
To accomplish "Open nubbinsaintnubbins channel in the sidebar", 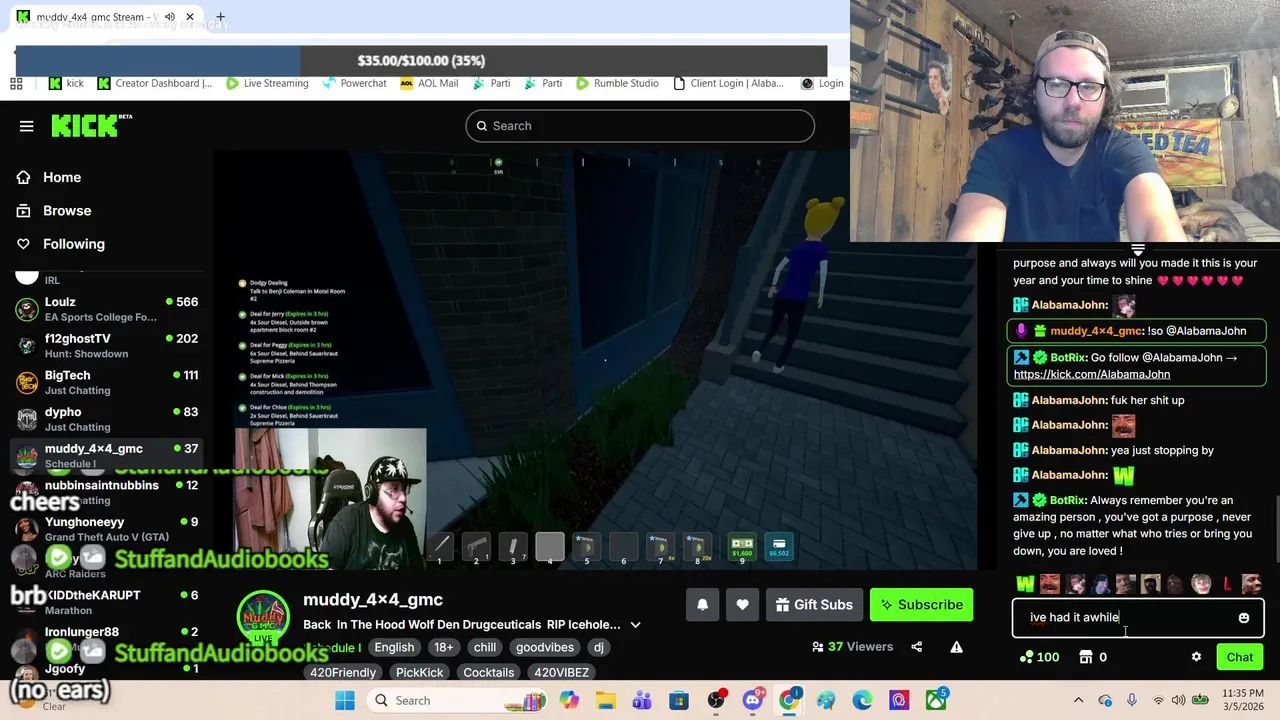I will 106,491.
